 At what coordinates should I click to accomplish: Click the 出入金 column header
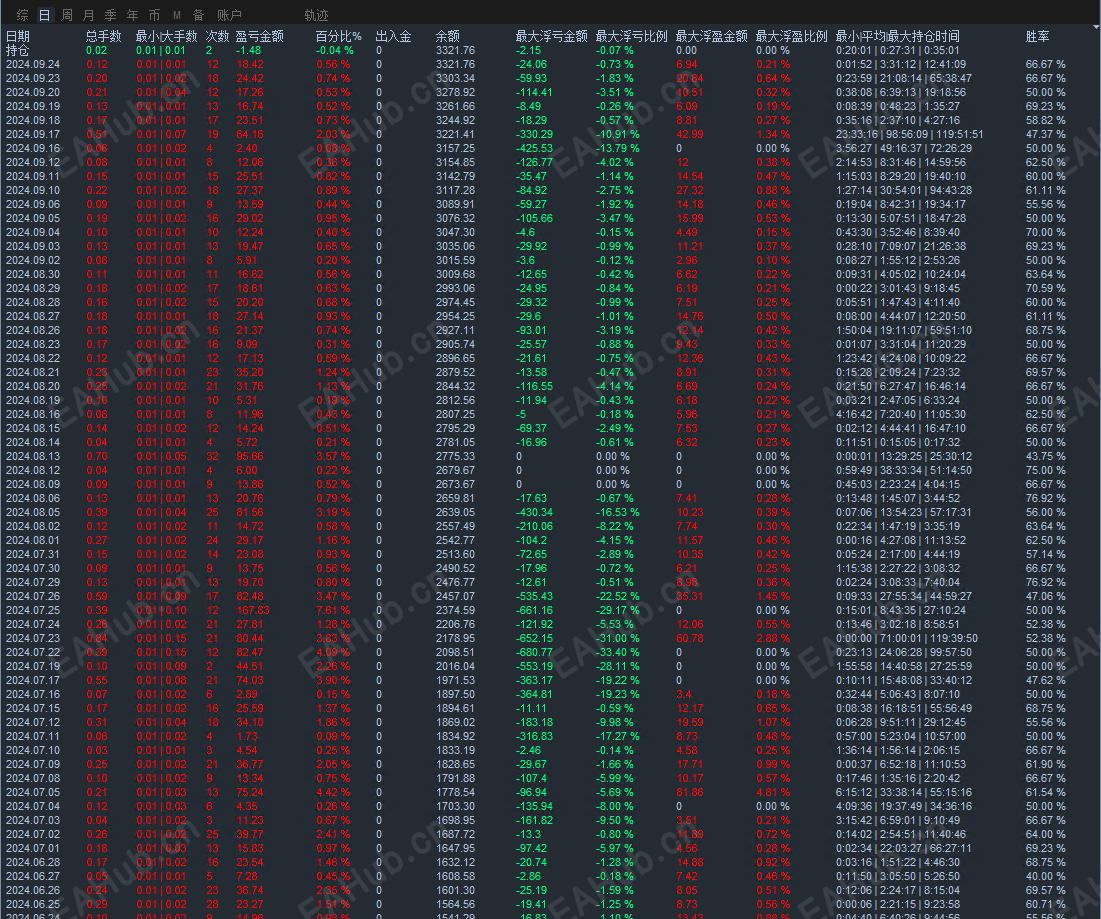pos(393,36)
